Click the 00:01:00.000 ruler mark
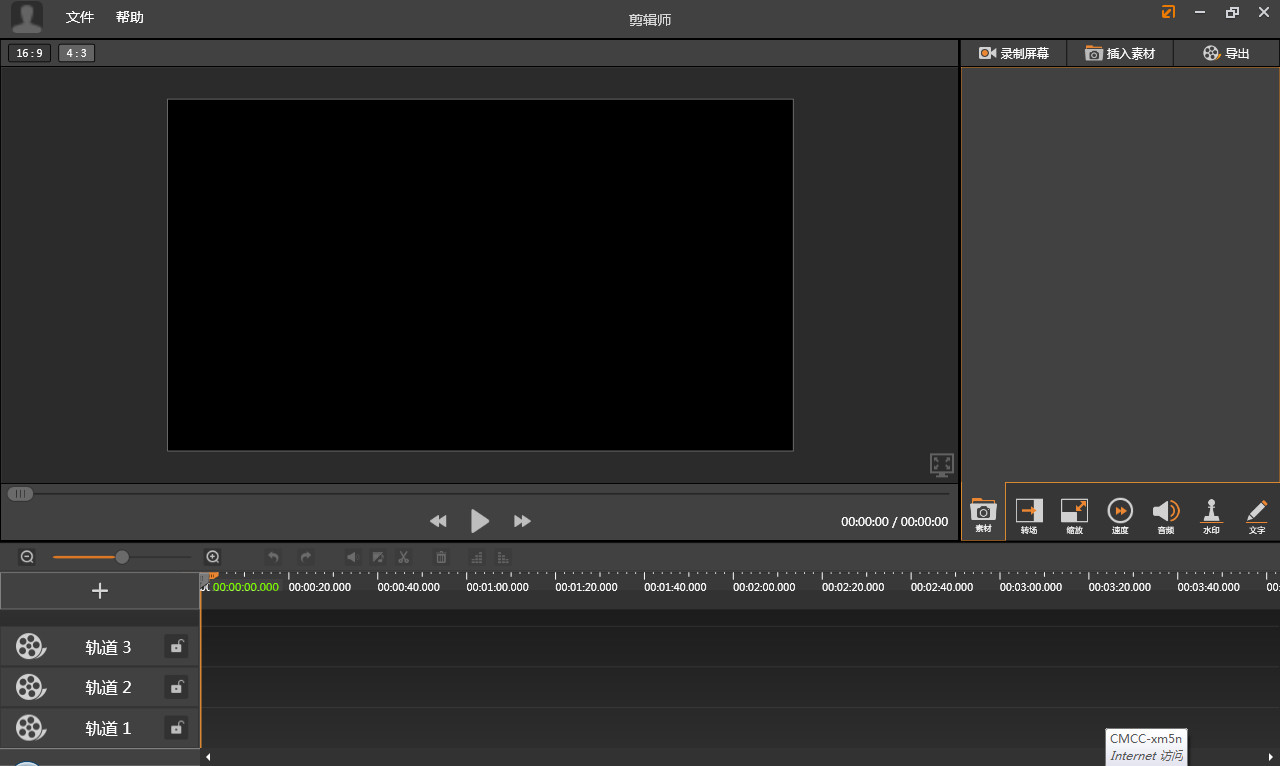Image resolution: width=1280 pixels, height=766 pixels. [x=497, y=587]
